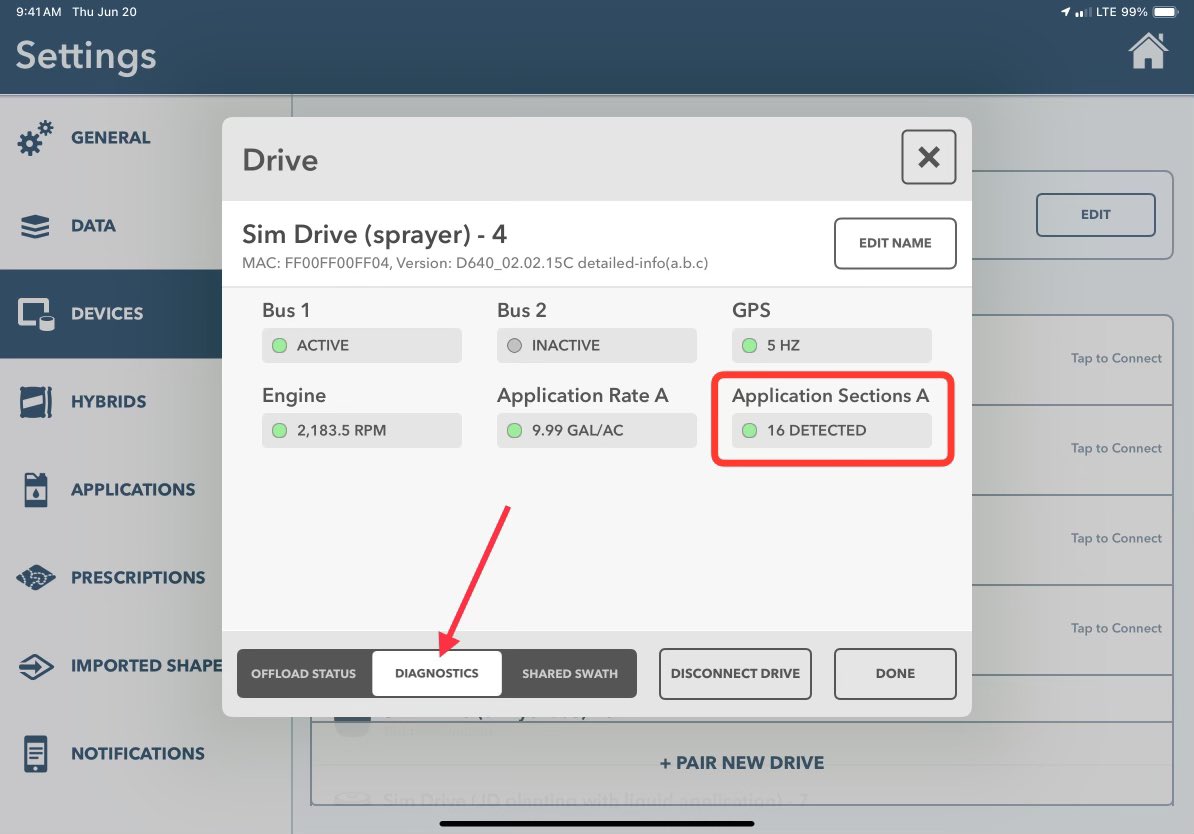Select Engine 2,183.5 RPM field
Image resolution: width=1194 pixels, height=834 pixels.
(x=362, y=430)
